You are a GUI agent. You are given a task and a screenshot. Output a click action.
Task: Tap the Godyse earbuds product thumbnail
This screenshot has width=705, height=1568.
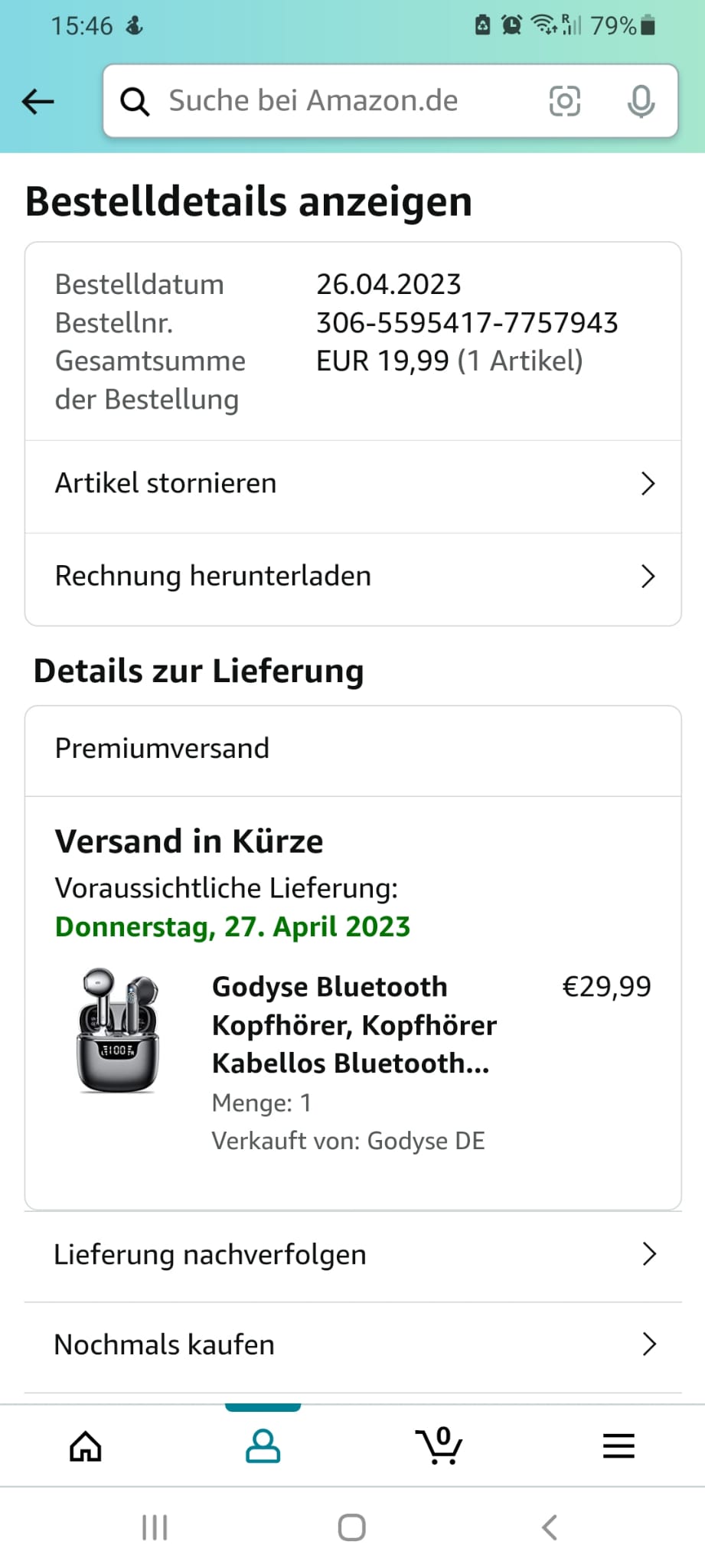pyautogui.click(x=118, y=1030)
